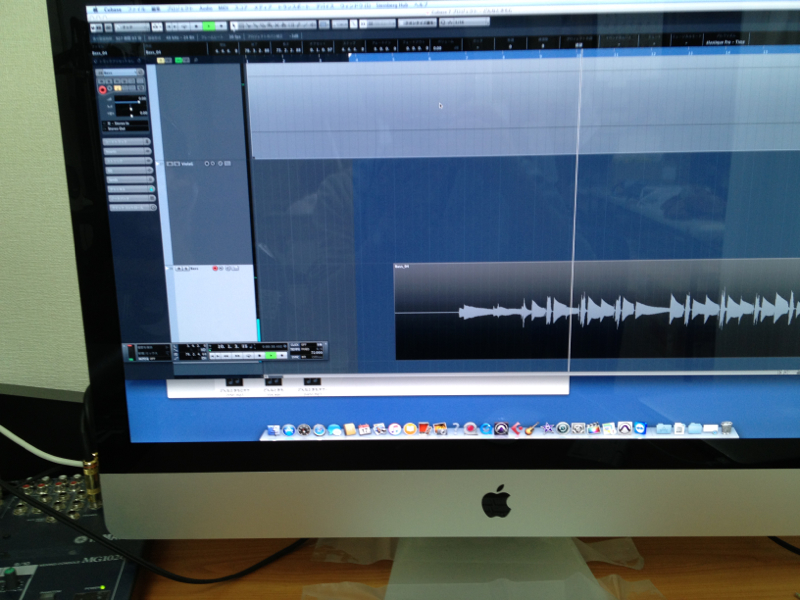Click the tempo value on the transport panel
This screenshot has width=800, height=600.
tap(316, 355)
